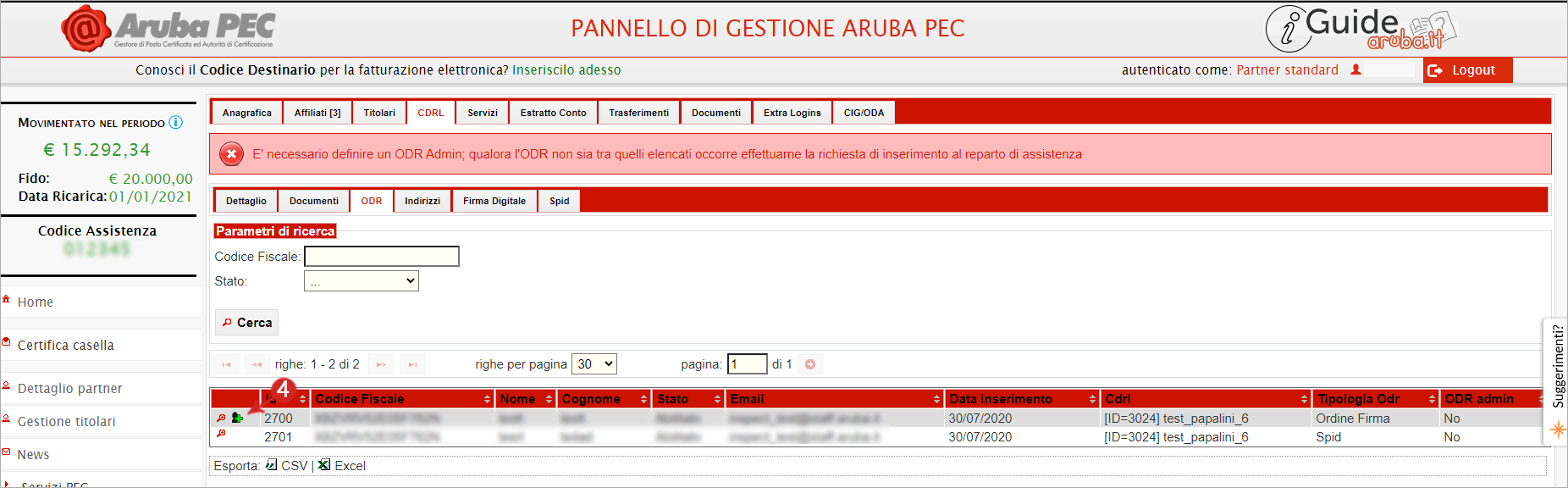Open the top-row Documenti tab
Image resolution: width=1568 pixels, height=488 pixels.
[x=716, y=113]
